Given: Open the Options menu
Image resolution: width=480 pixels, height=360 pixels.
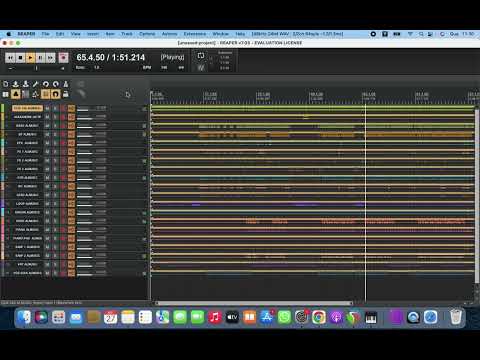Looking at the screenshot, I should pos(147,34).
